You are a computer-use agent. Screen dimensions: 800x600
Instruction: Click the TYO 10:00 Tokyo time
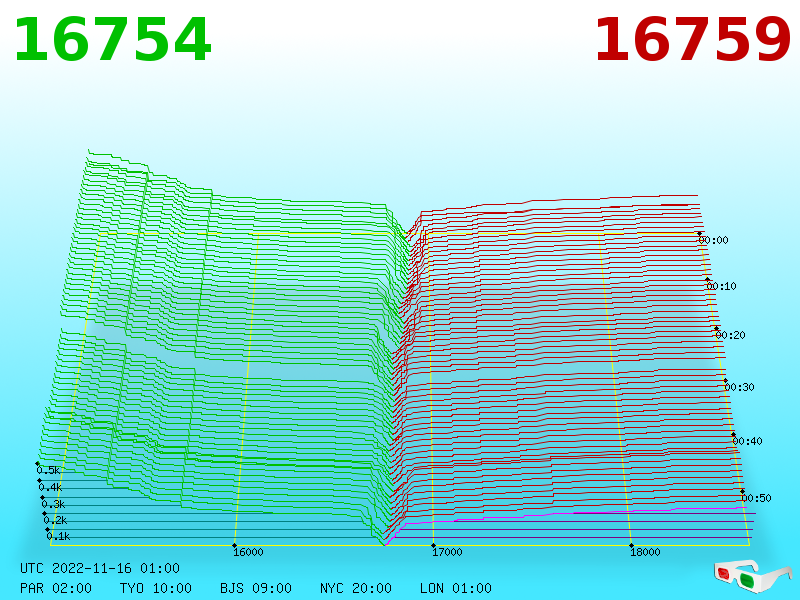tap(156, 588)
